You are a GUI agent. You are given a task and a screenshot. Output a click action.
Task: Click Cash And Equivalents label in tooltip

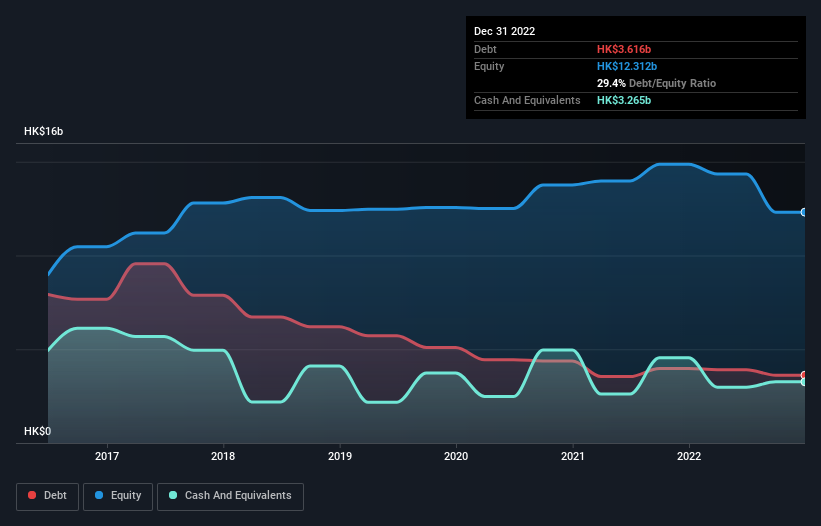527,100
